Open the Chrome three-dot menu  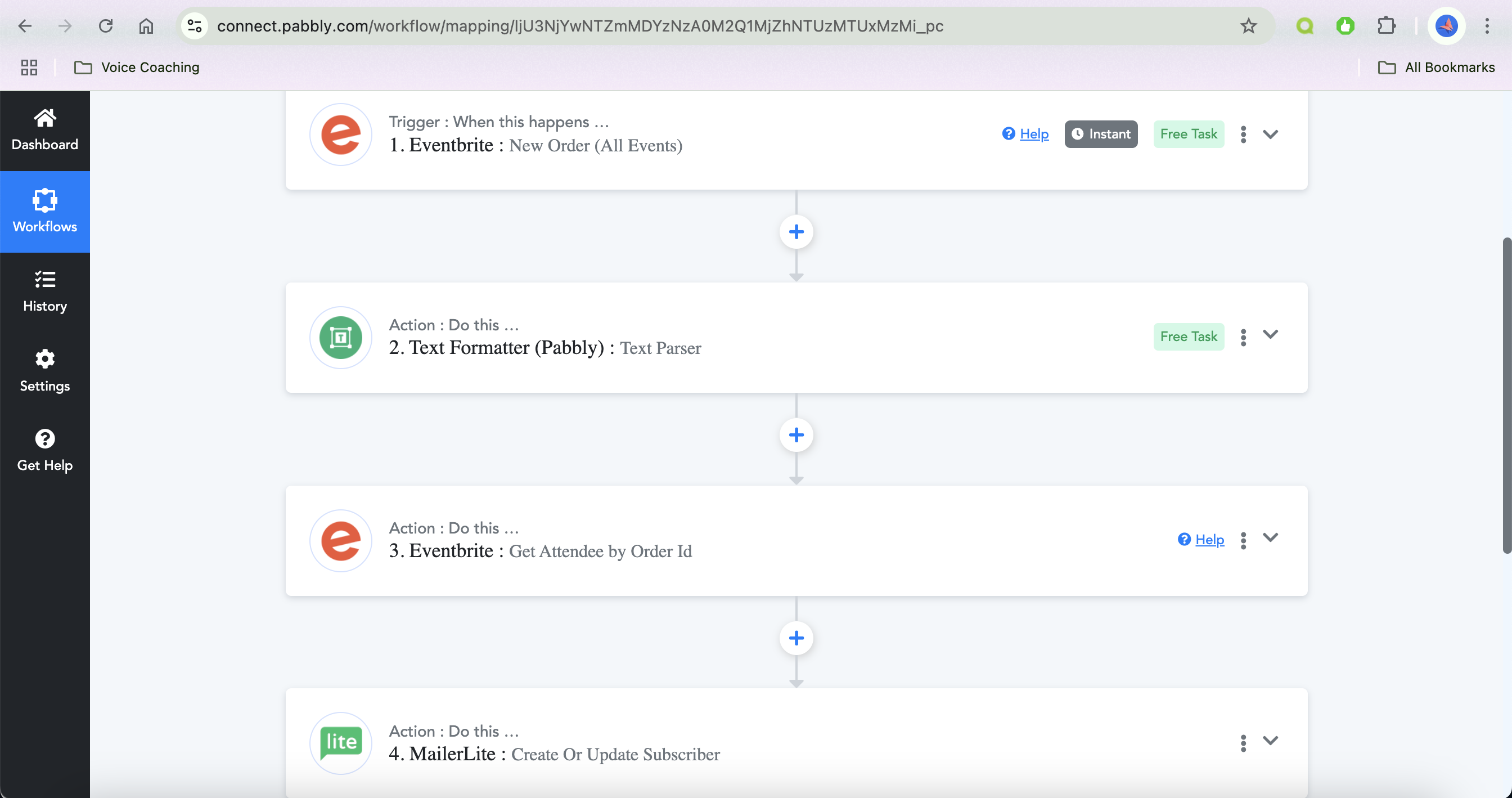[1487, 26]
